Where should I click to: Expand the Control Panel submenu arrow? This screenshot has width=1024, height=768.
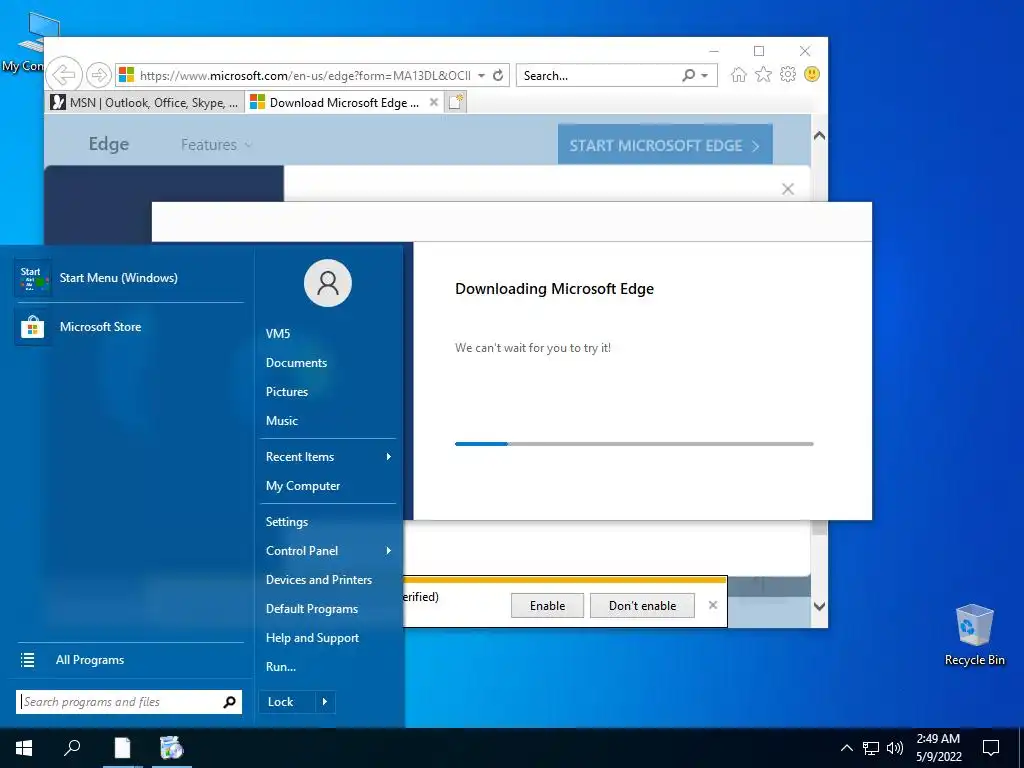point(389,551)
